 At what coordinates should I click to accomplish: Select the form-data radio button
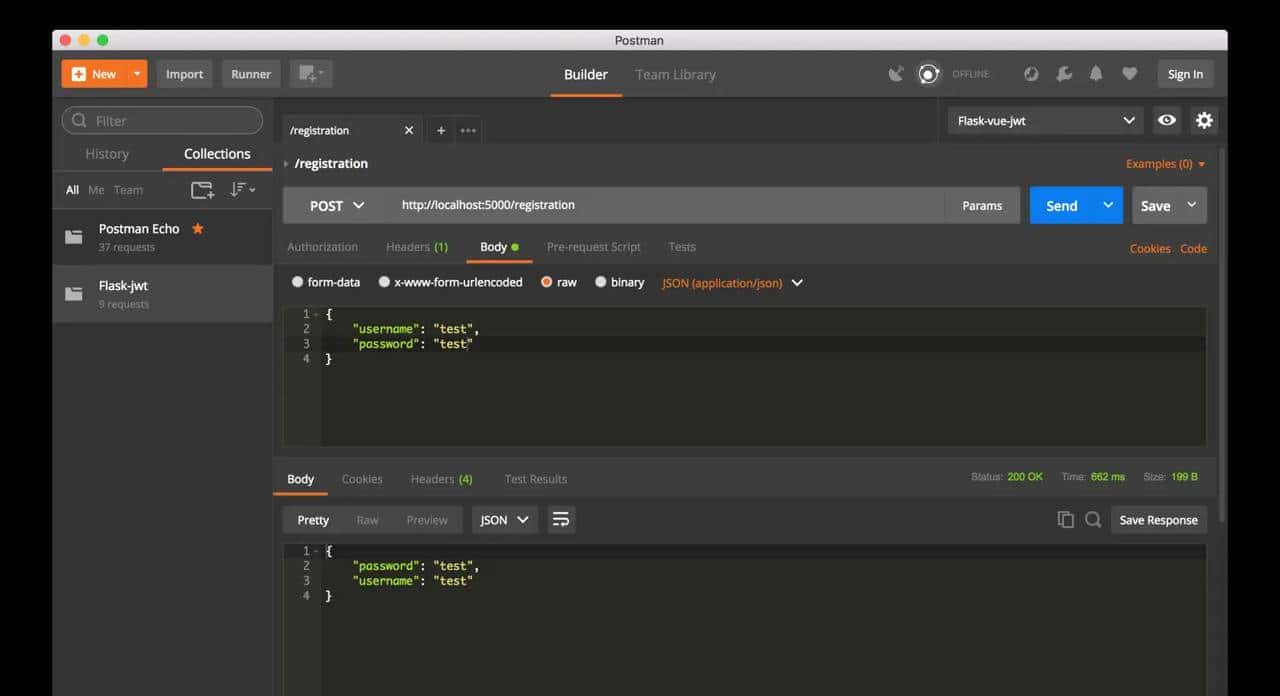[297, 282]
